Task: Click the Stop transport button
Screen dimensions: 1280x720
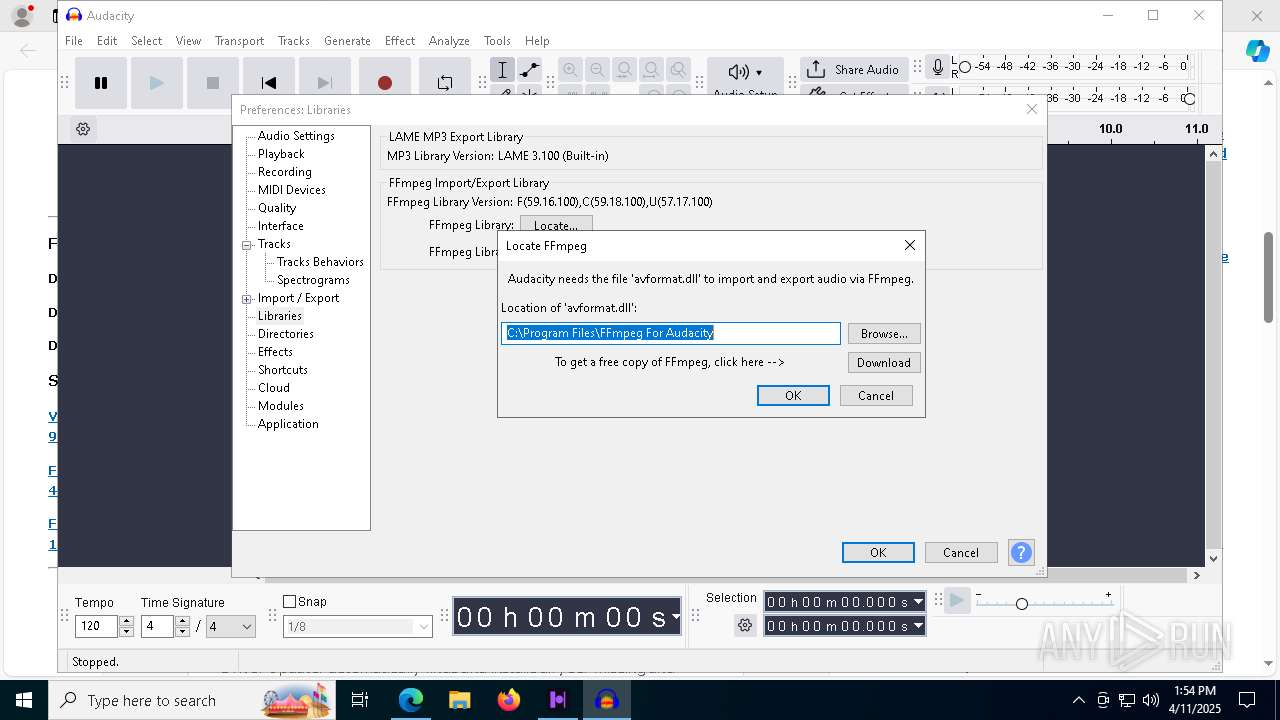Action: tap(212, 83)
